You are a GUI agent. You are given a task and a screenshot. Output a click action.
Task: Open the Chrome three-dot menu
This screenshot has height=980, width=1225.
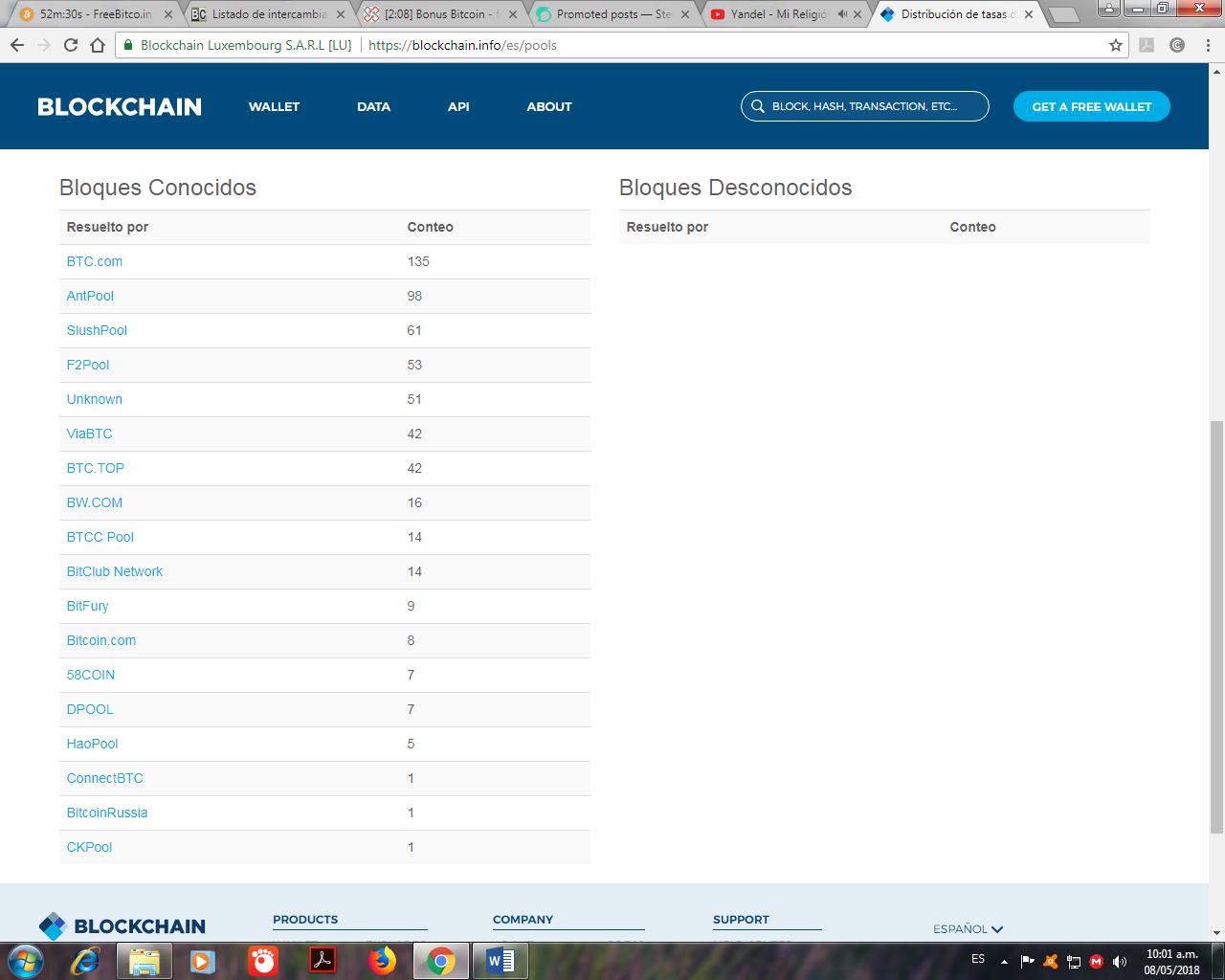(x=1208, y=45)
